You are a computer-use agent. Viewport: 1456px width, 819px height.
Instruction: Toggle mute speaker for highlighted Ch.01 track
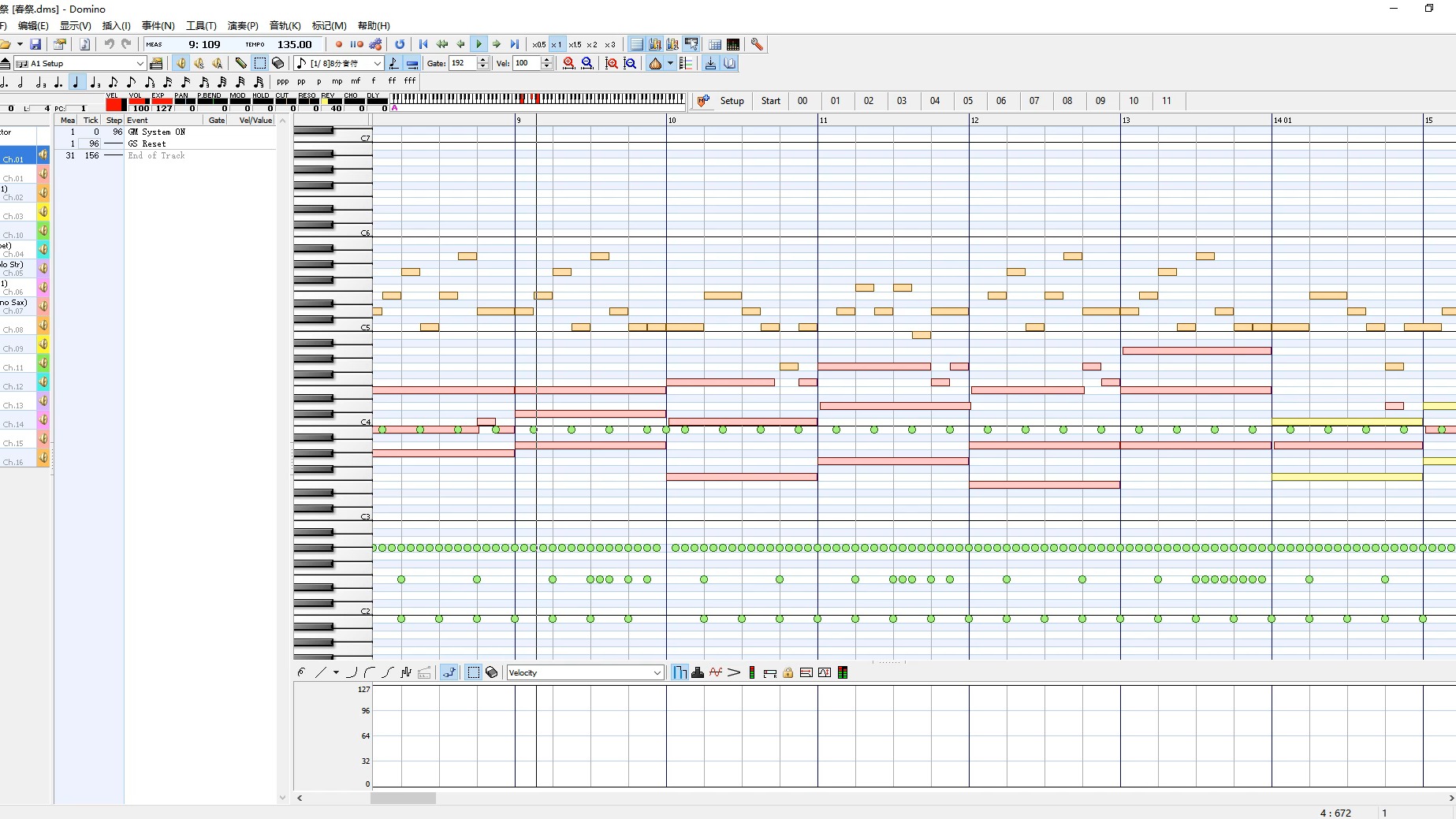[x=43, y=154]
